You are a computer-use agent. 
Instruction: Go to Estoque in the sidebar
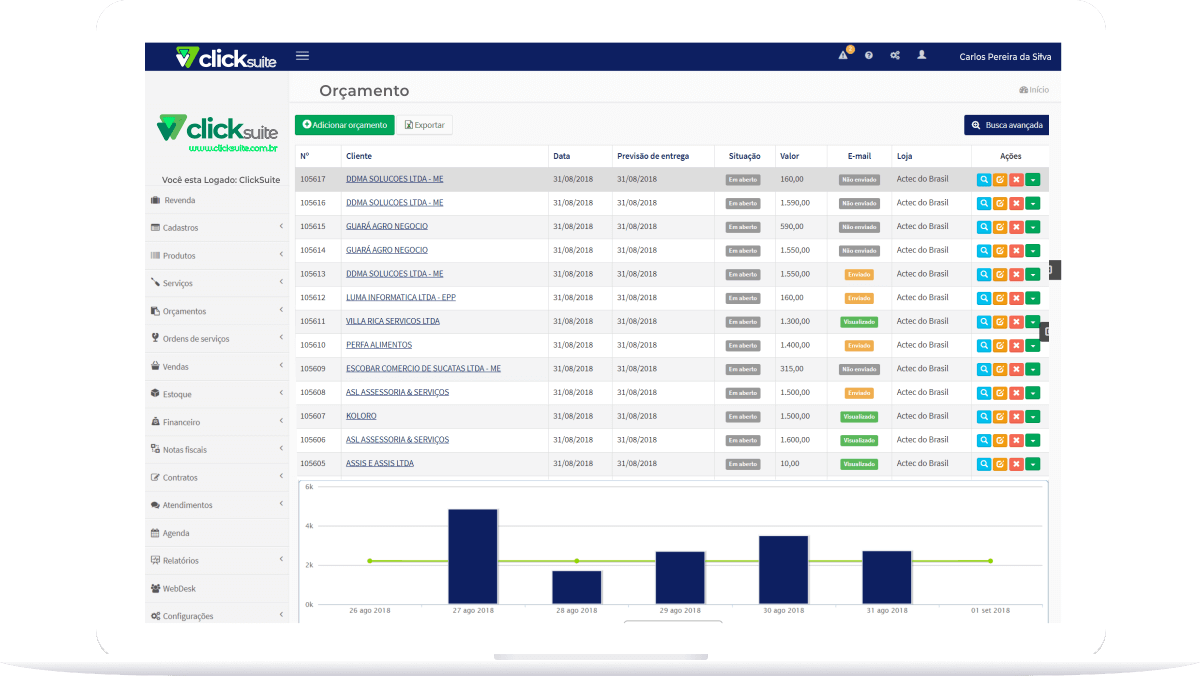(217, 394)
